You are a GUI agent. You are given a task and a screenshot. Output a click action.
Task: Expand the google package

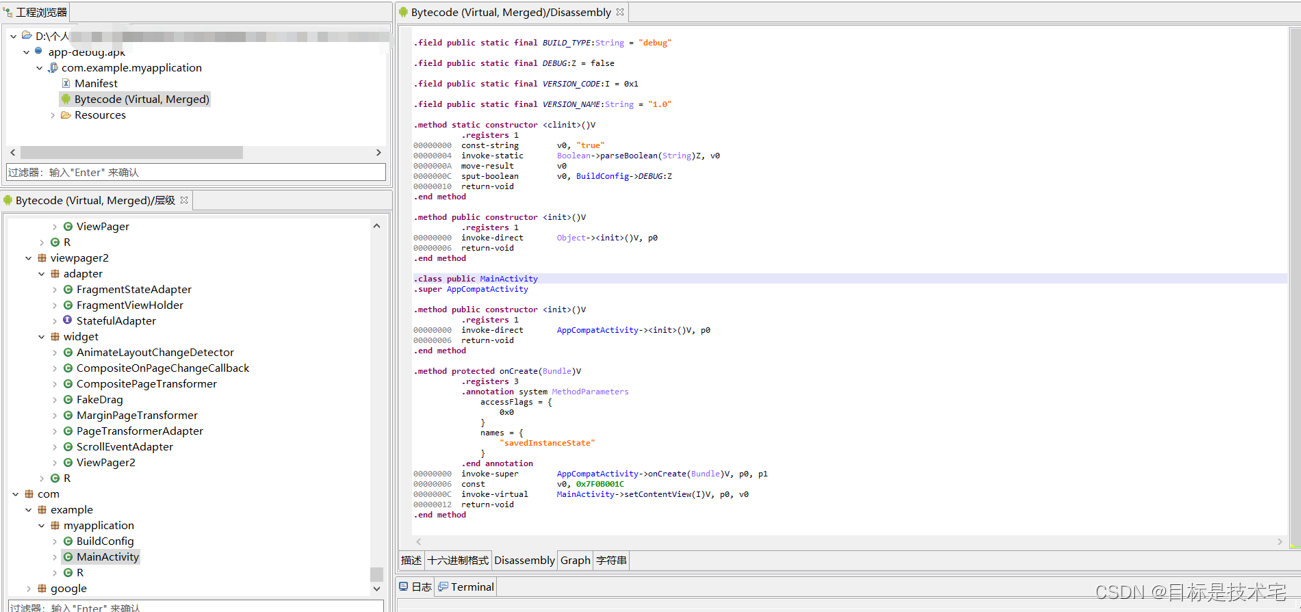click(x=29, y=589)
